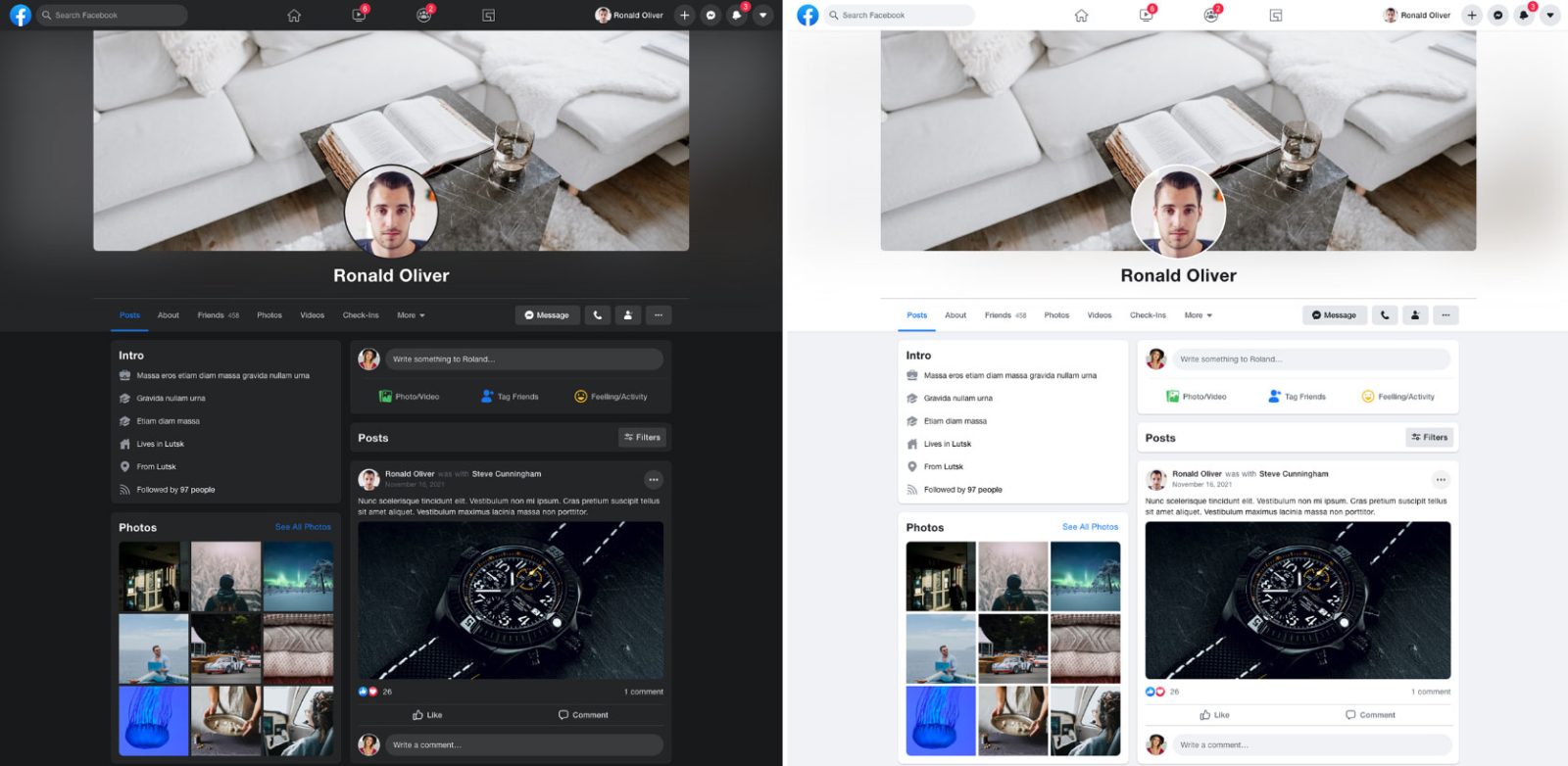1568x766 pixels.
Task: Click the dark theme Search Facebook field
Action: (x=112, y=15)
